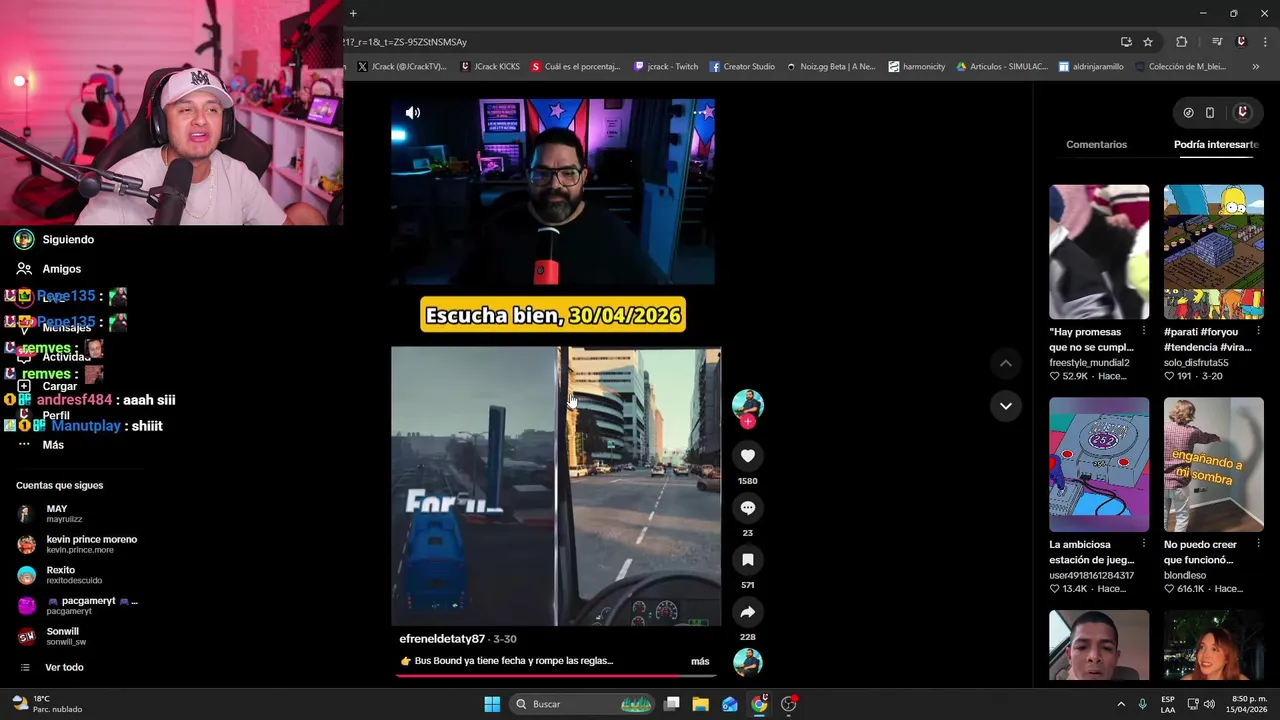Open the profile avatar in top pill
The width and height of the screenshot is (1280, 720).
pyautogui.click(x=1242, y=113)
